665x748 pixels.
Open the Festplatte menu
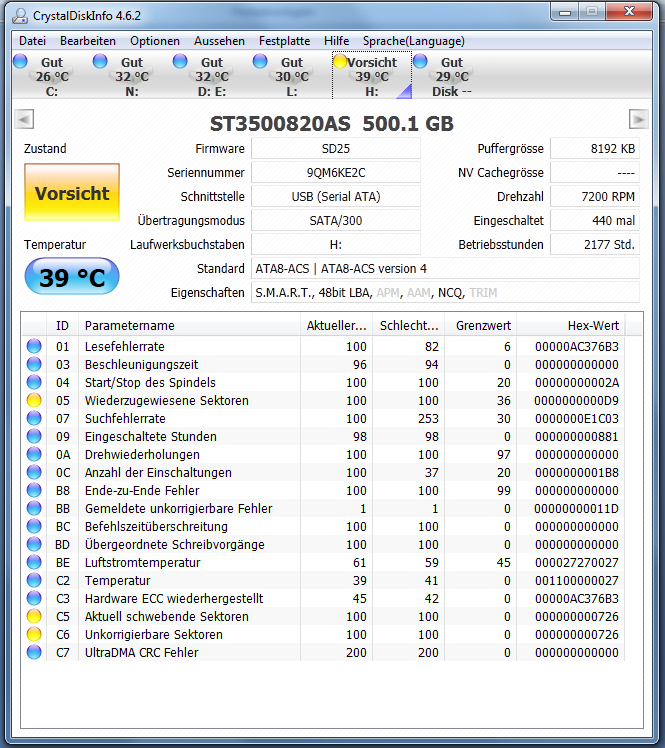(285, 41)
